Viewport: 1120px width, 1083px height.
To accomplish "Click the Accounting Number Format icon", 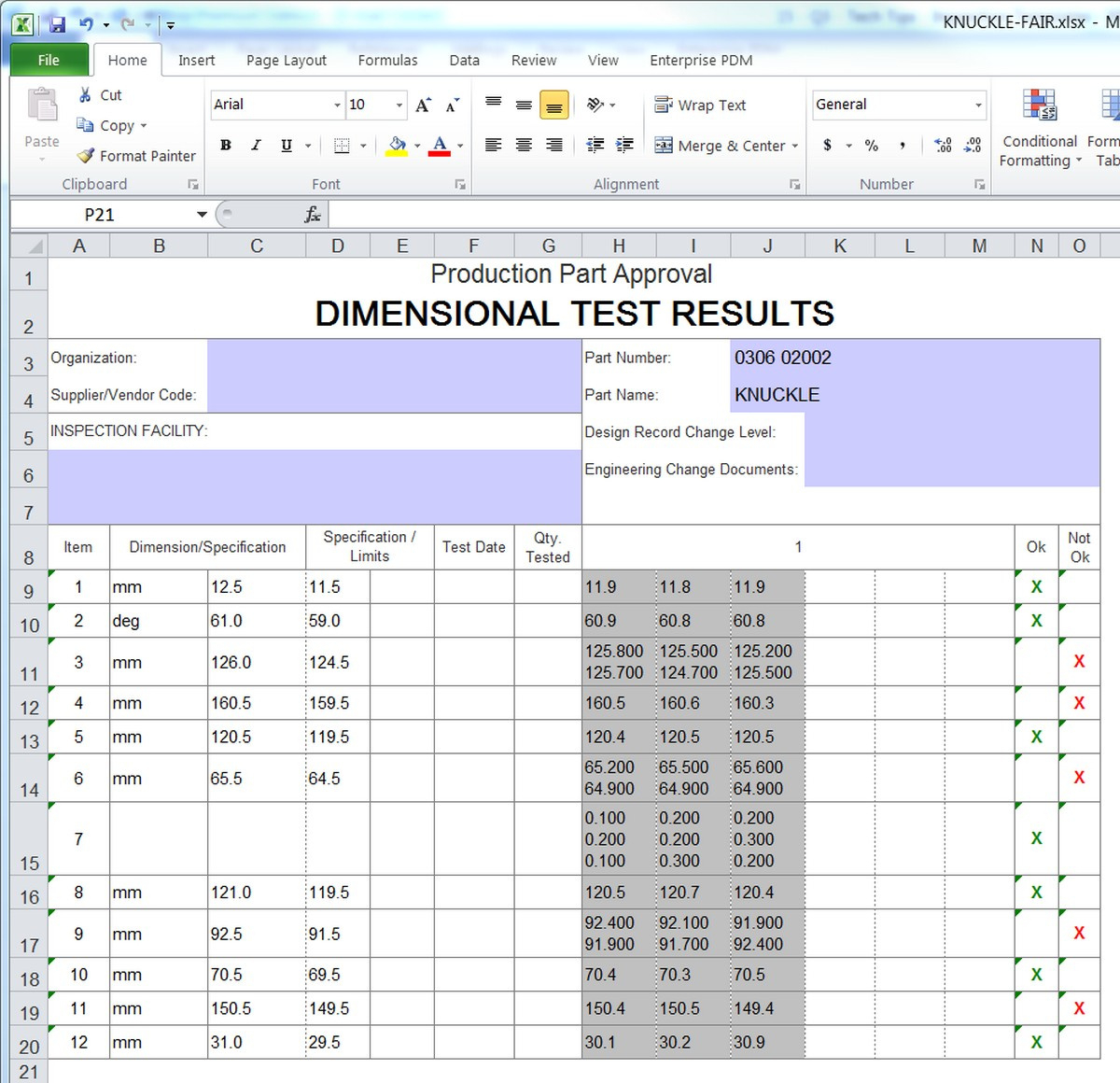I will pos(827,146).
